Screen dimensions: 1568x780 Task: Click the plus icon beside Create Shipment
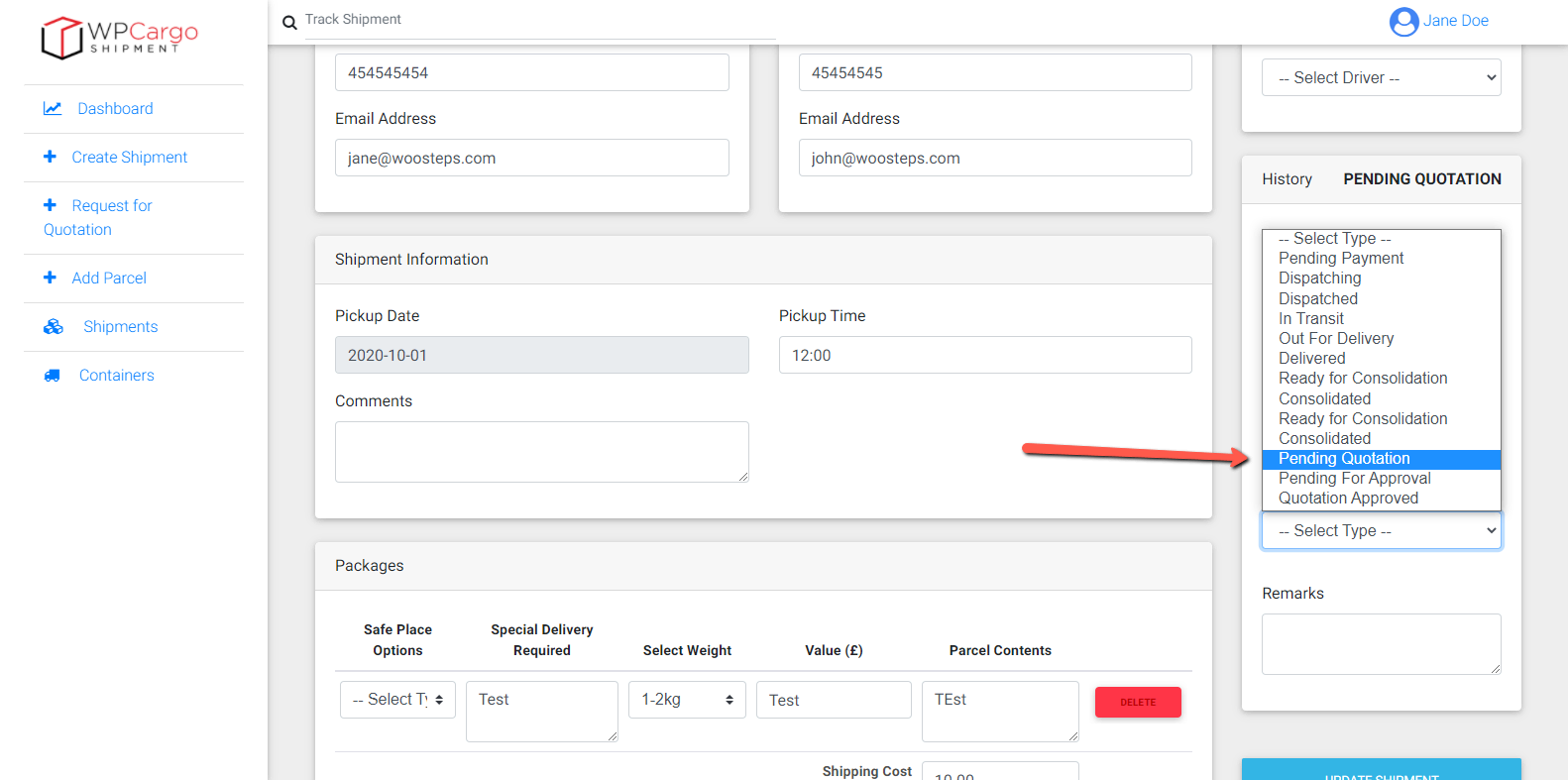pos(50,157)
